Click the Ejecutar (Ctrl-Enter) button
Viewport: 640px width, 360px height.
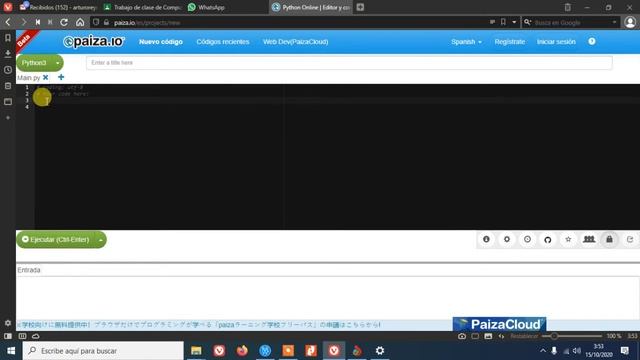click(x=55, y=240)
